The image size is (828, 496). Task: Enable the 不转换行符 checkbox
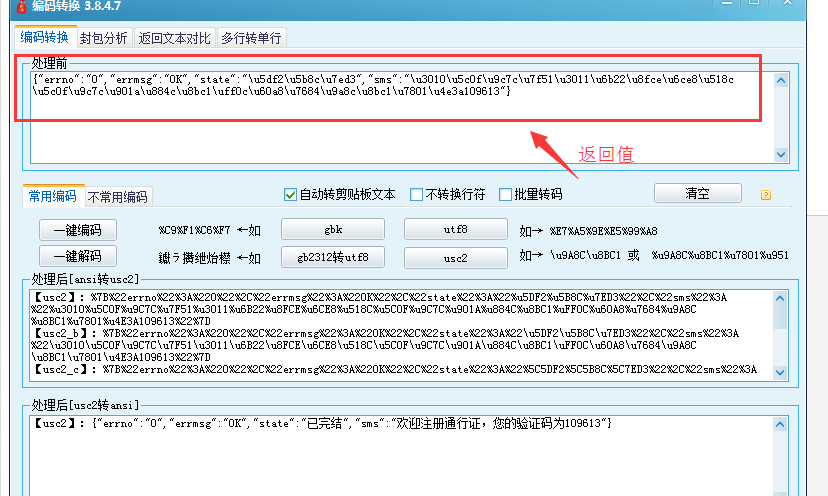pos(416,194)
